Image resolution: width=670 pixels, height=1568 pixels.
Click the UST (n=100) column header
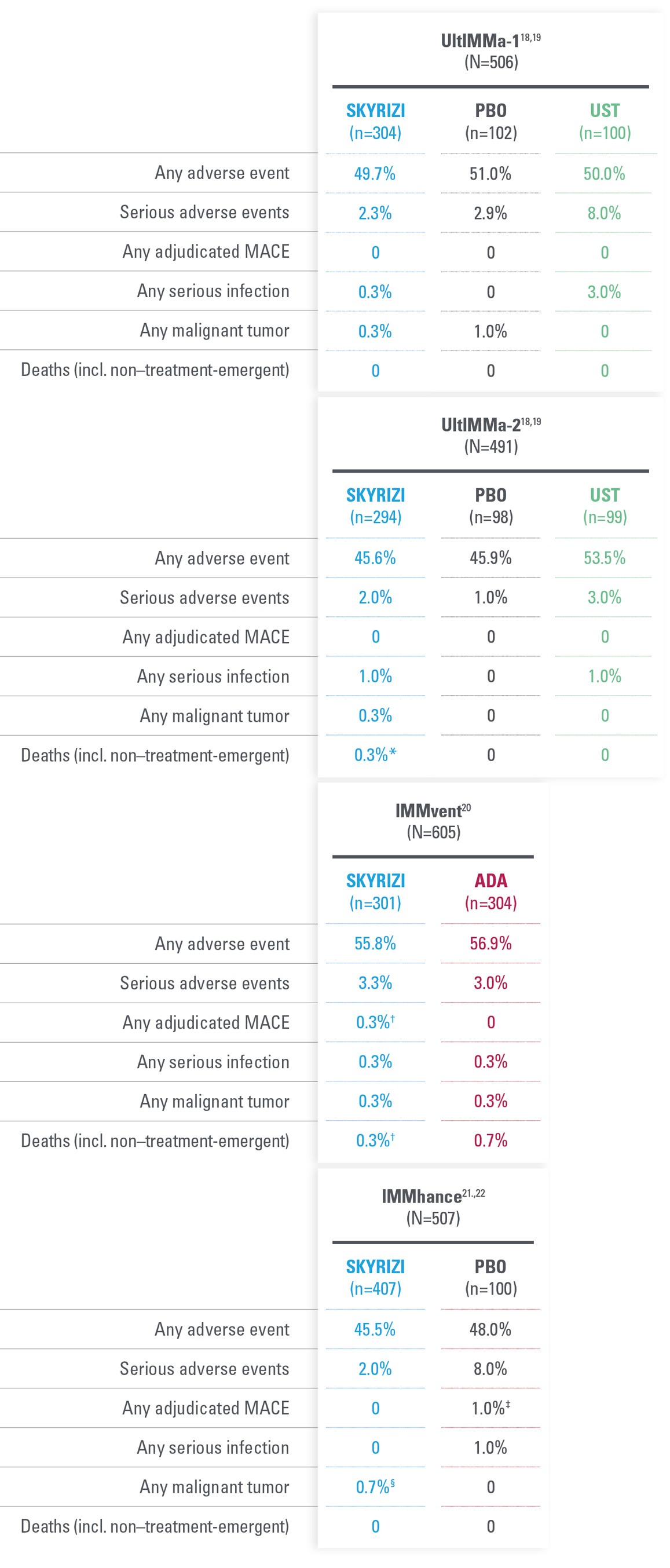[605, 122]
